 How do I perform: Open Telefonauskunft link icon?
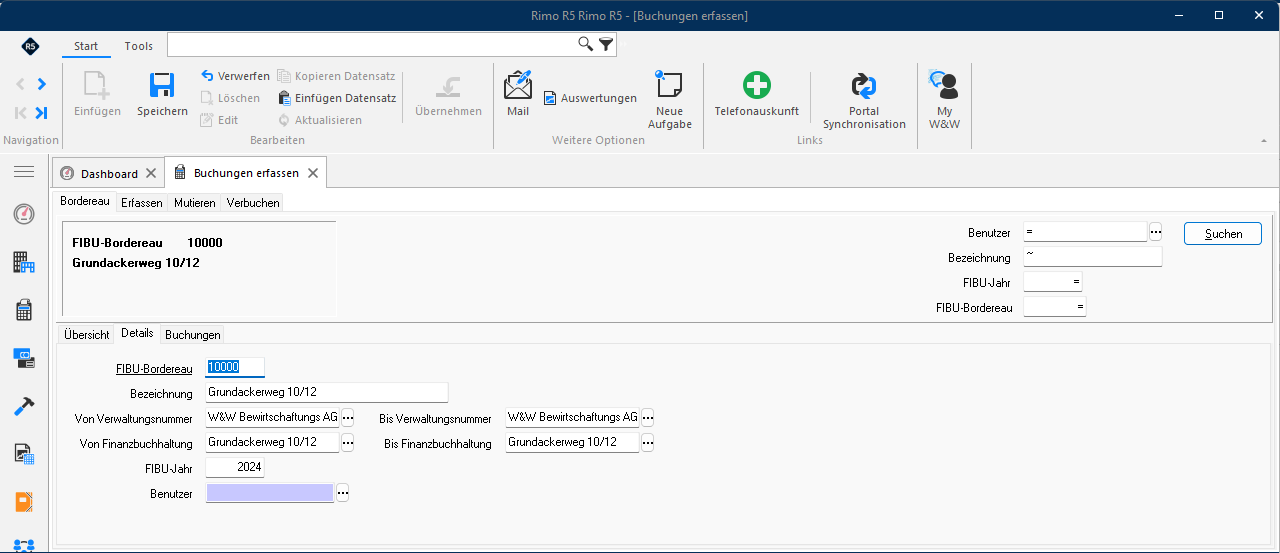click(x=757, y=85)
